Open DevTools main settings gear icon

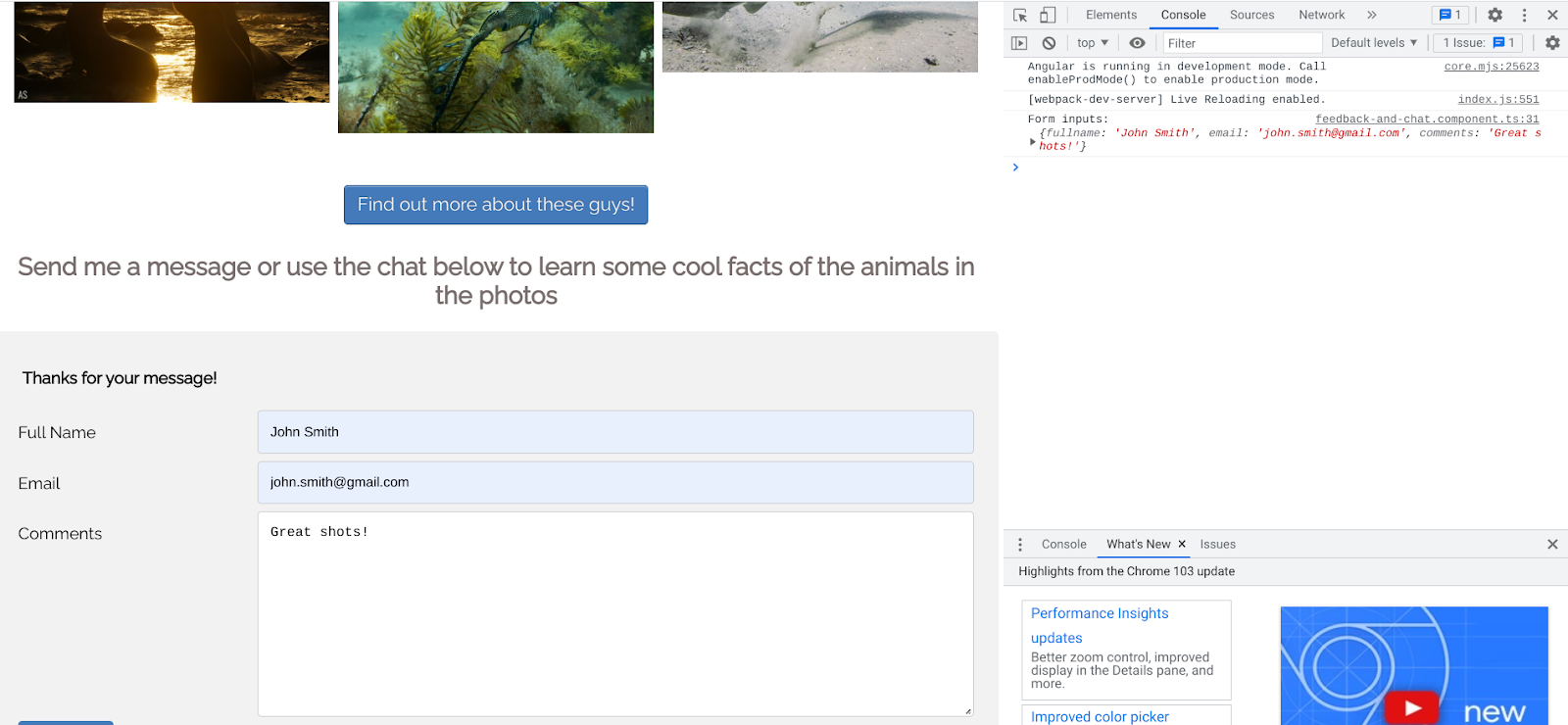1494,15
